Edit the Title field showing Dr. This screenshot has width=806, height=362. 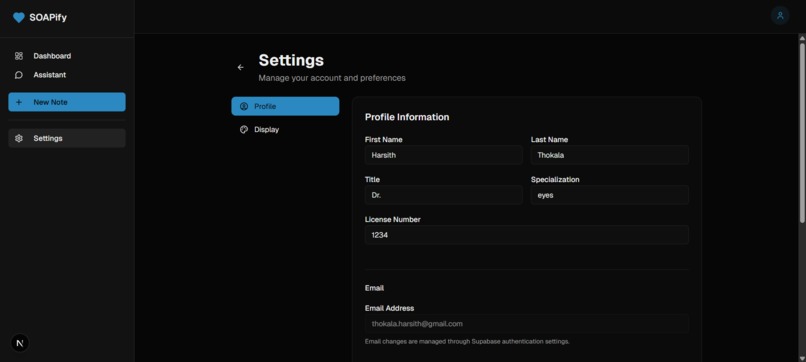pos(444,195)
